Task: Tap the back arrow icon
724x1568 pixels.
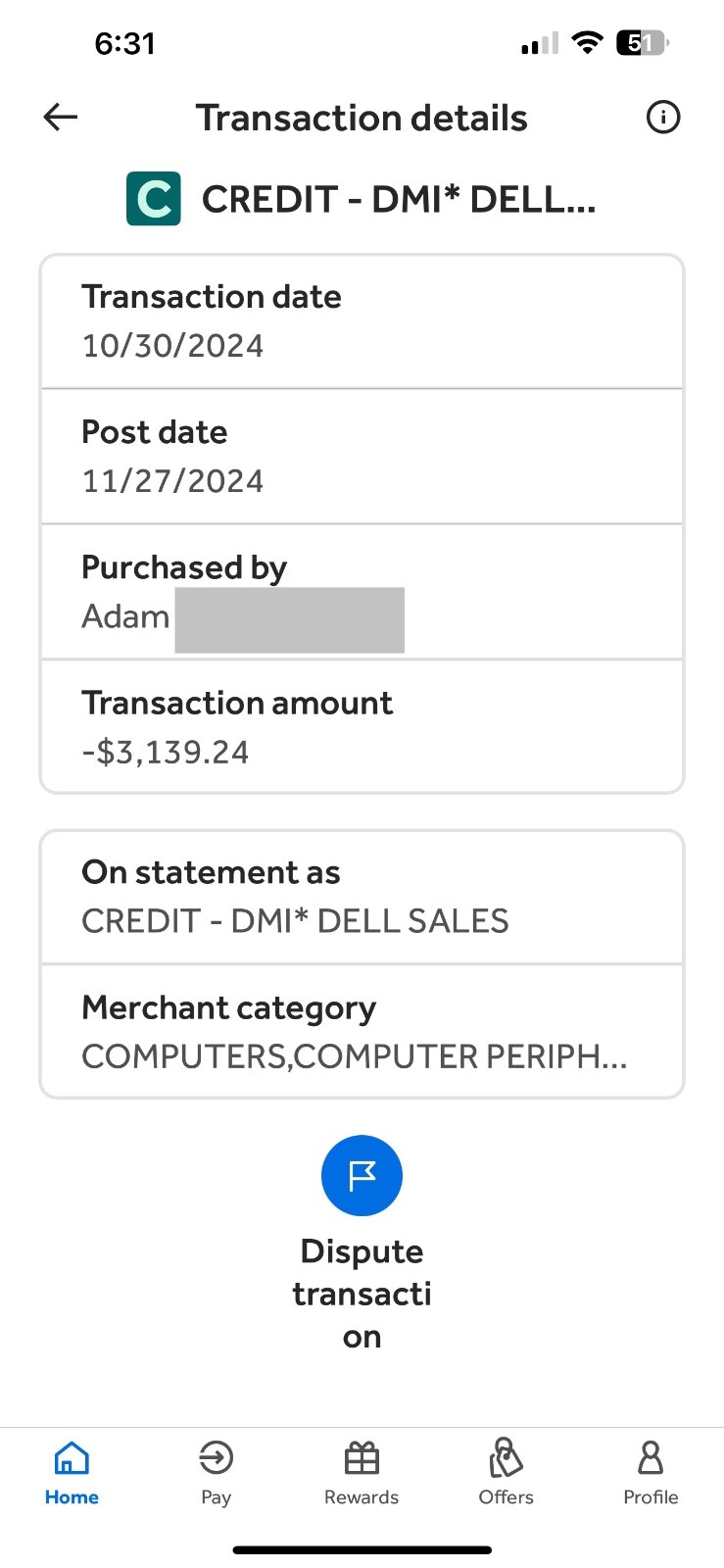Action: (x=61, y=118)
